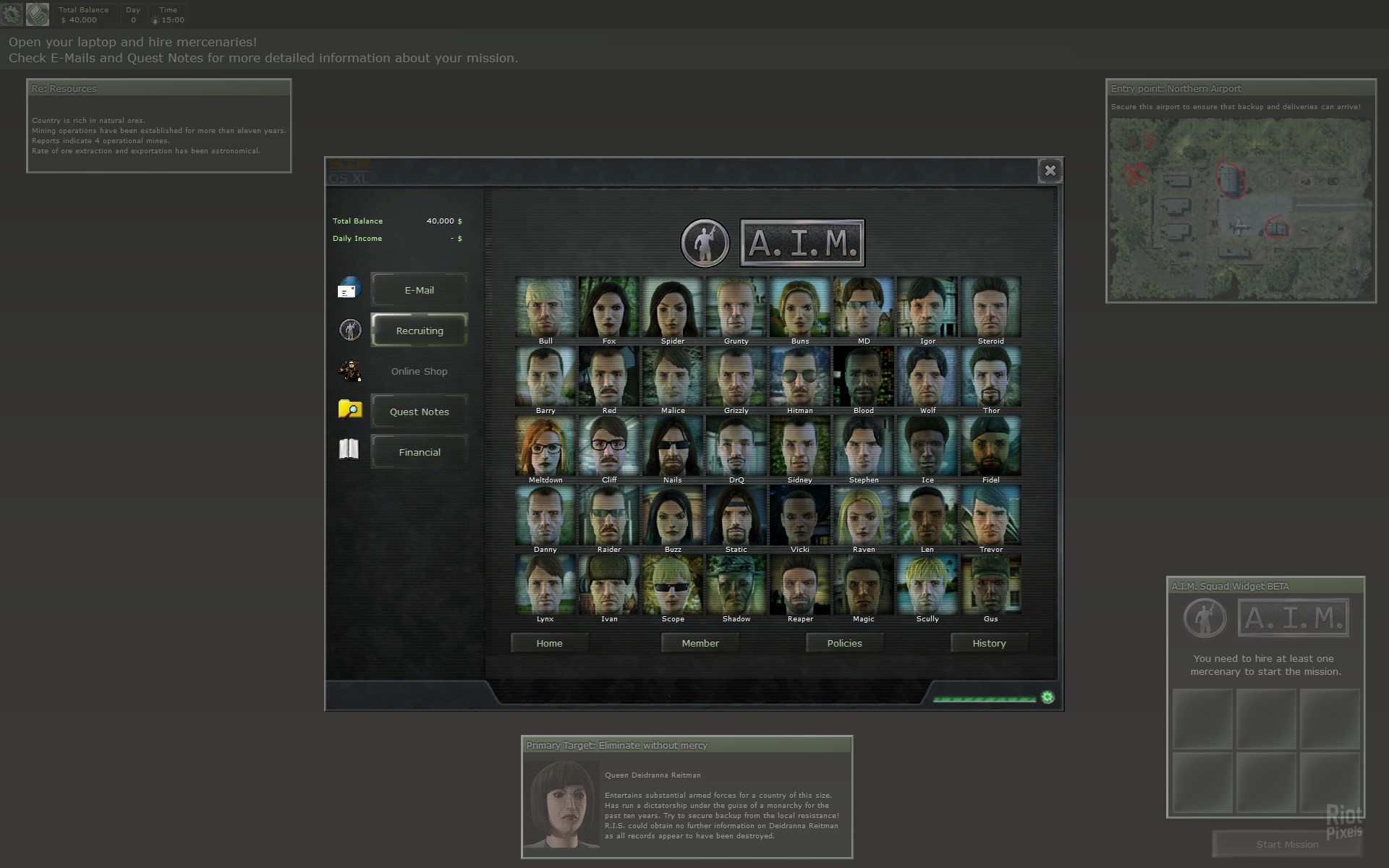This screenshot has width=1389, height=868.
Task: Select Scope portrait
Action: click(x=673, y=584)
